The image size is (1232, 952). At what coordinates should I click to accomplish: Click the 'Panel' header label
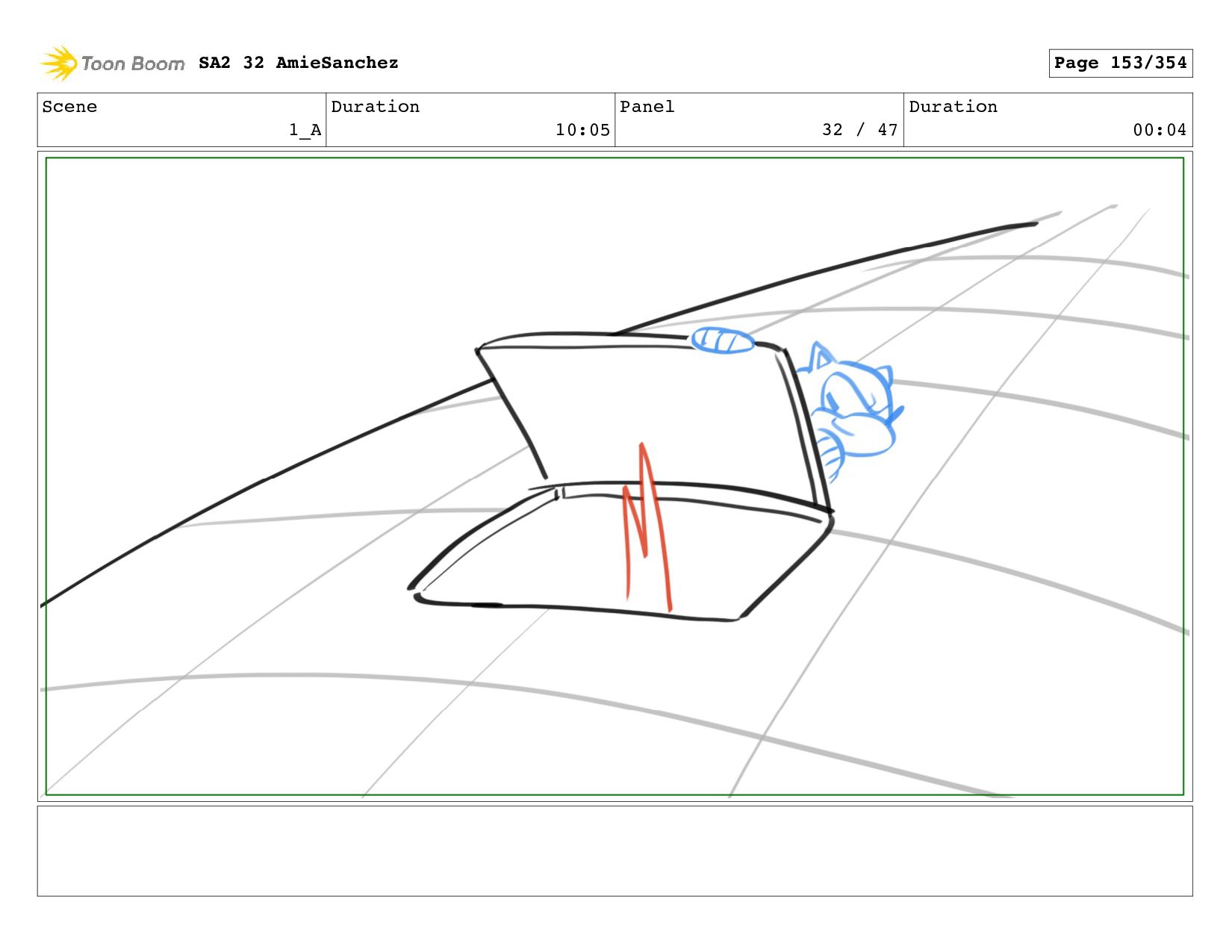click(x=647, y=107)
